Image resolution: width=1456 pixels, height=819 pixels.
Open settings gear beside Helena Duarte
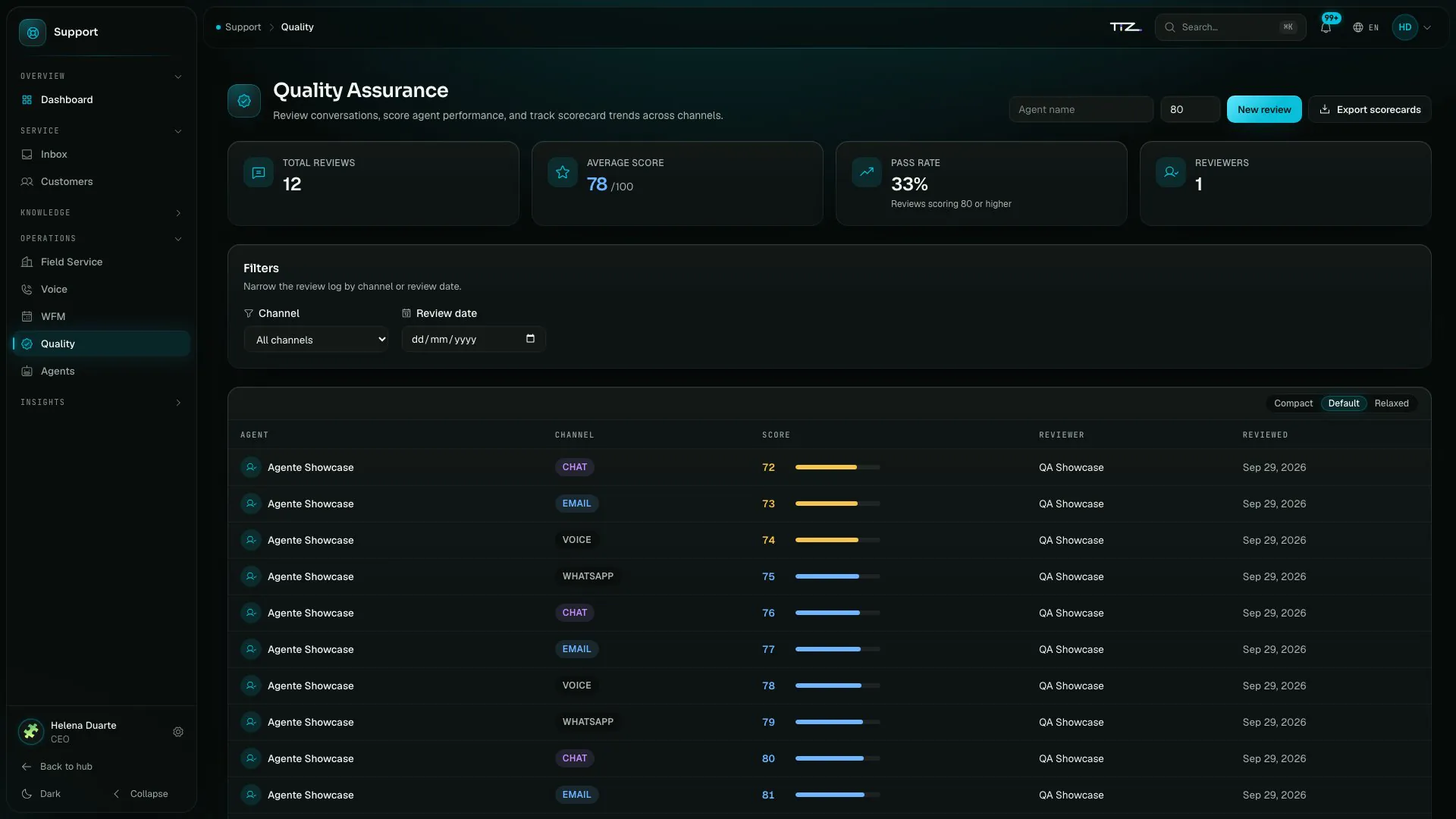pos(178,732)
